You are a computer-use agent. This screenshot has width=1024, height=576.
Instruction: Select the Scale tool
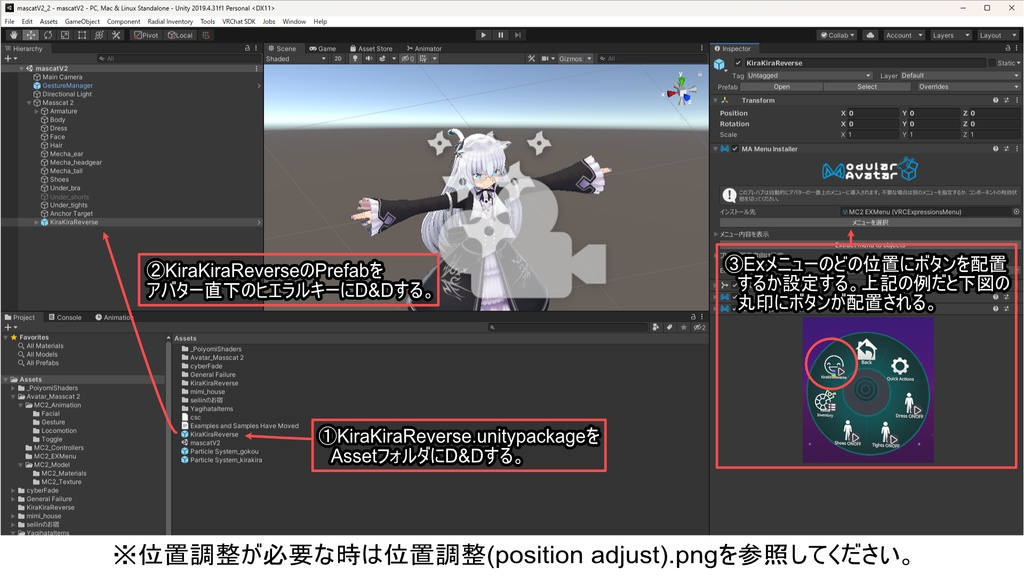pyautogui.click(x=65, y=35)
